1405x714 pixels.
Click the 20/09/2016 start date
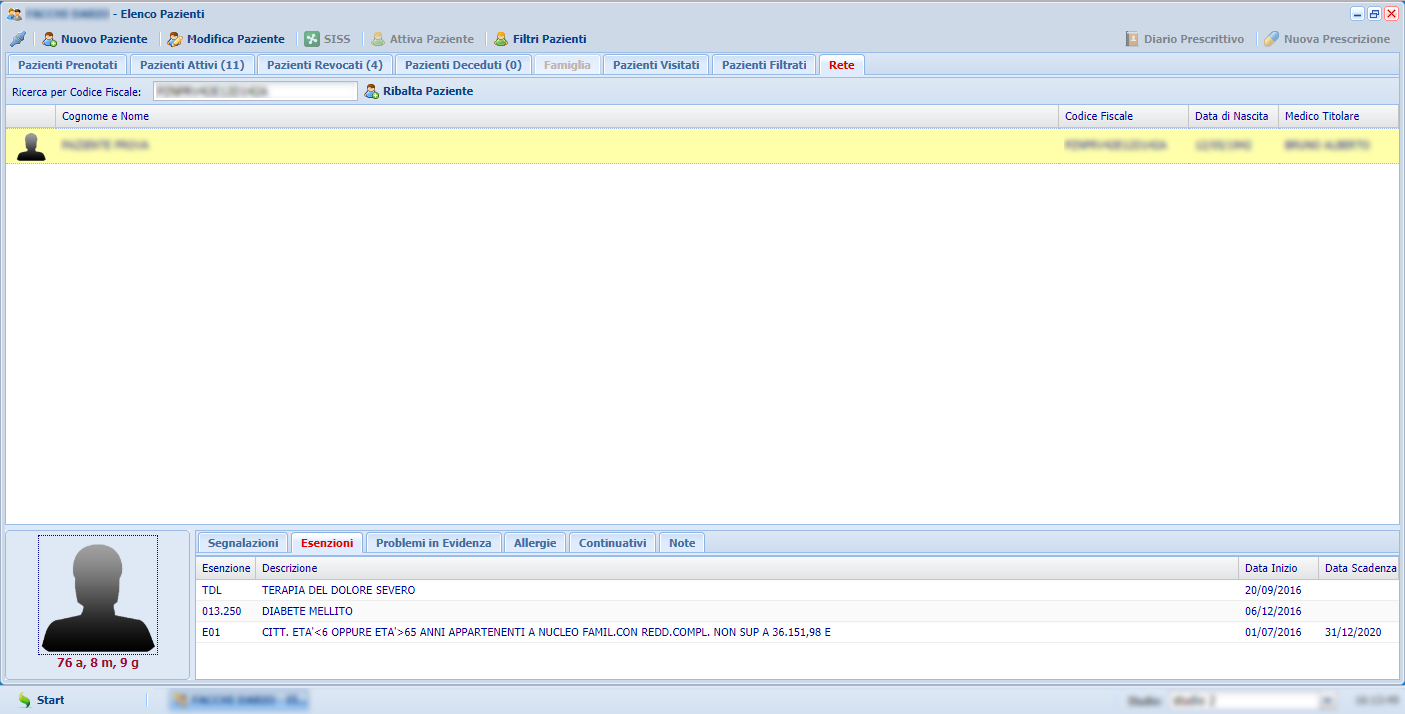pyautogui.click(x=1273, y=590)
